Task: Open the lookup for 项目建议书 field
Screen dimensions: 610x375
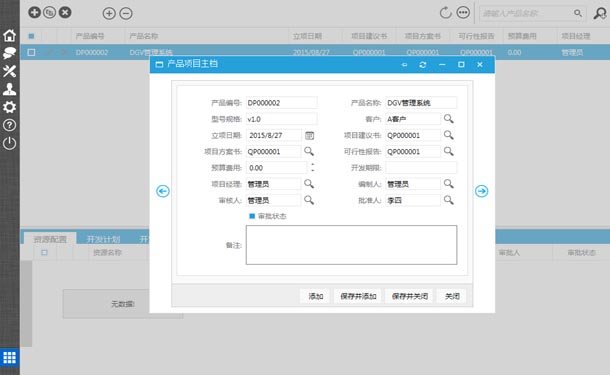Action: click(x=449, y=135)
